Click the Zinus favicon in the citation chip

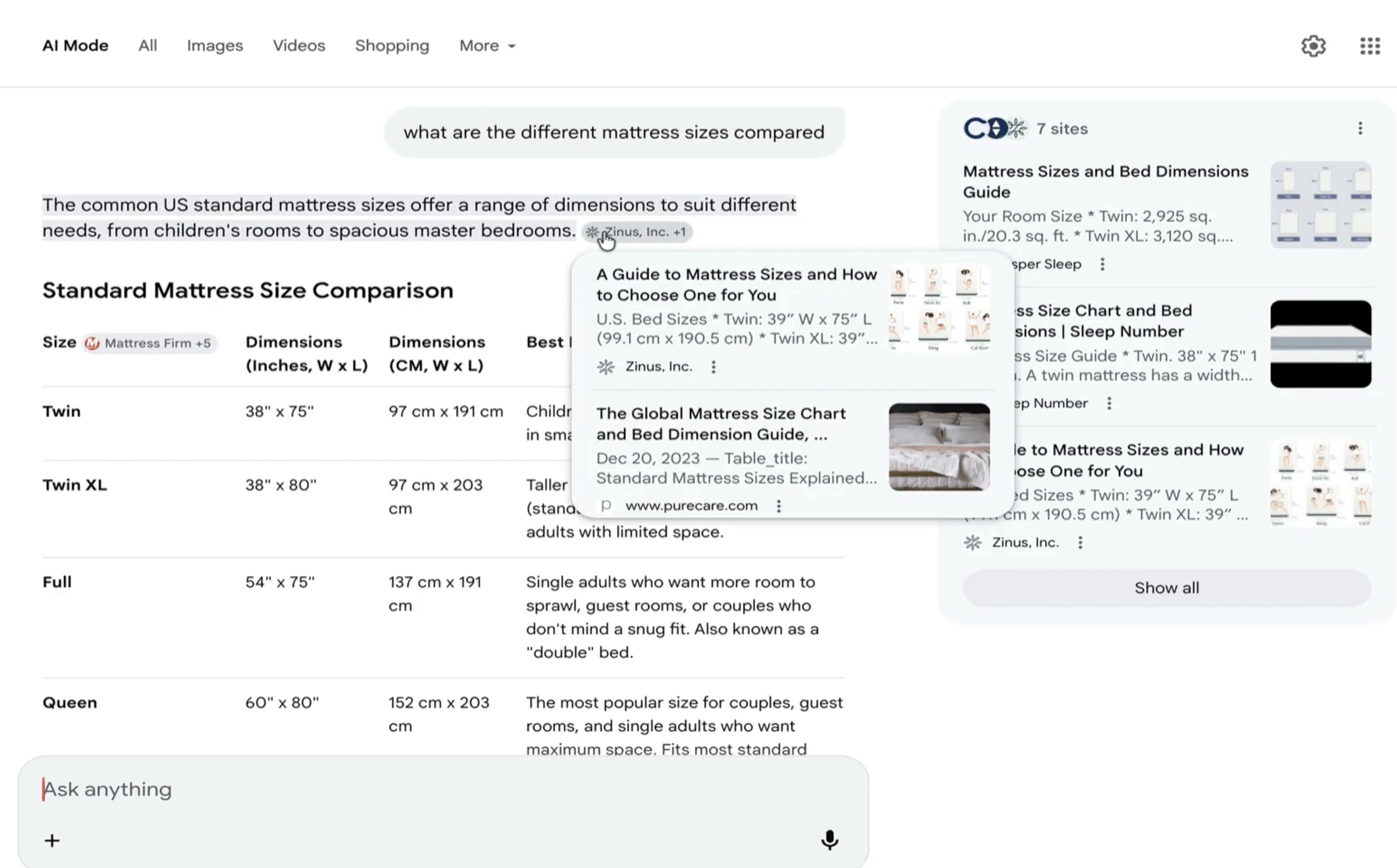tap(592, 232)
